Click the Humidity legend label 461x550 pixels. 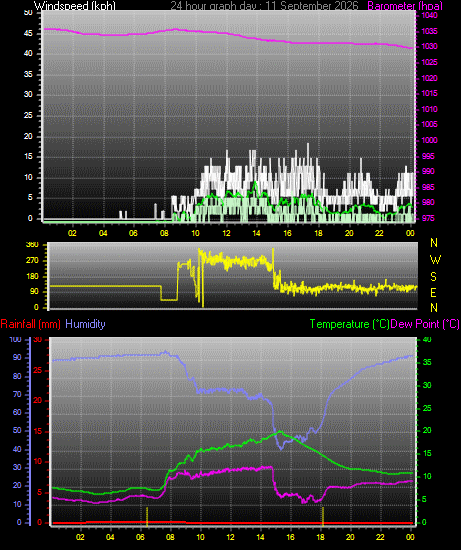(85, 324)
